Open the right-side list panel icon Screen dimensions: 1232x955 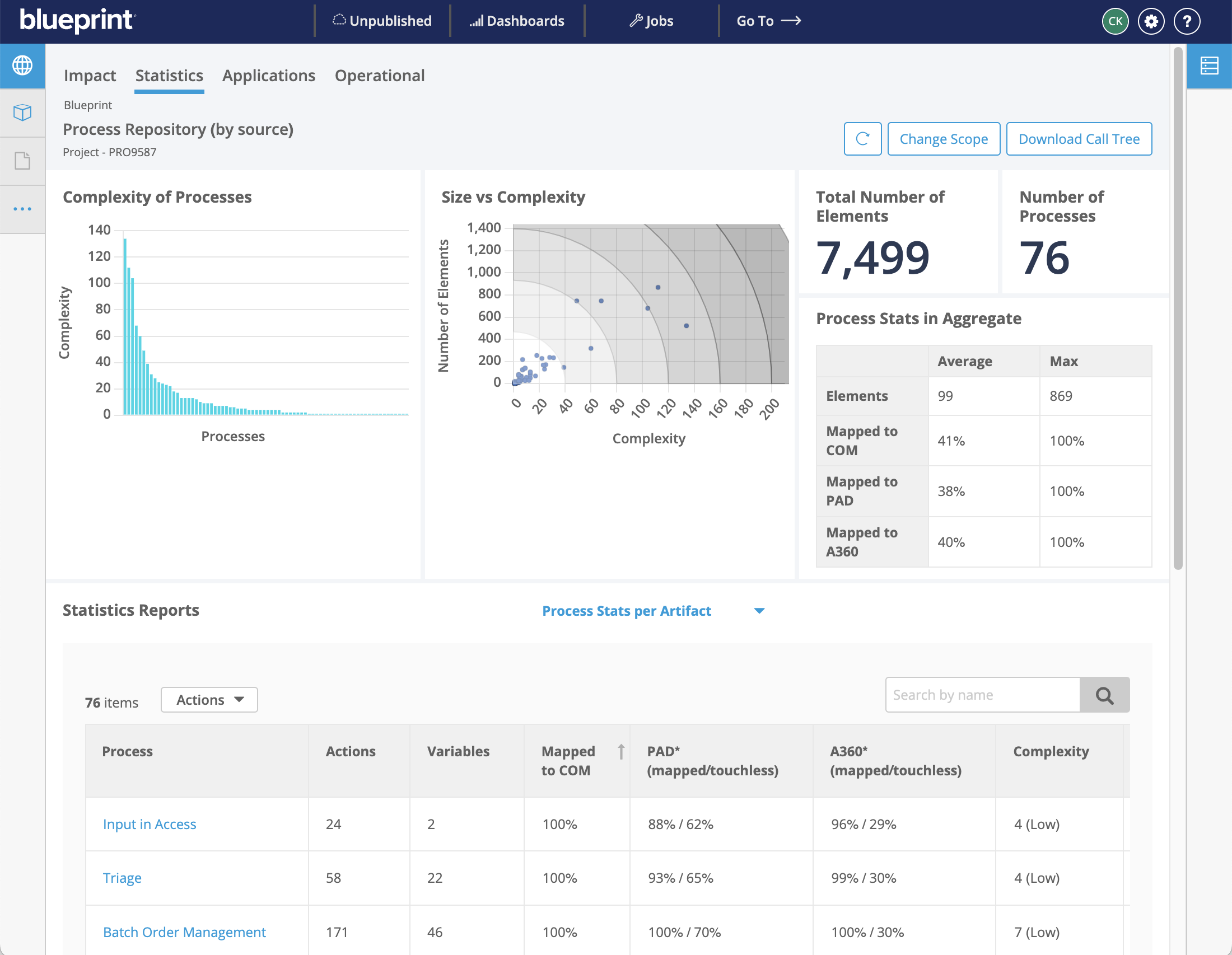click(x=1209, y=66)
